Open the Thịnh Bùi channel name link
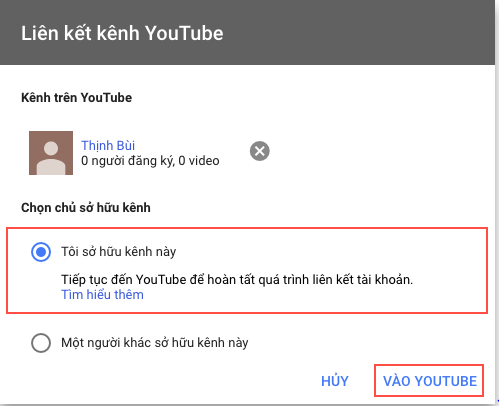The width and height of the screenshot is (499, 406). 108,145
